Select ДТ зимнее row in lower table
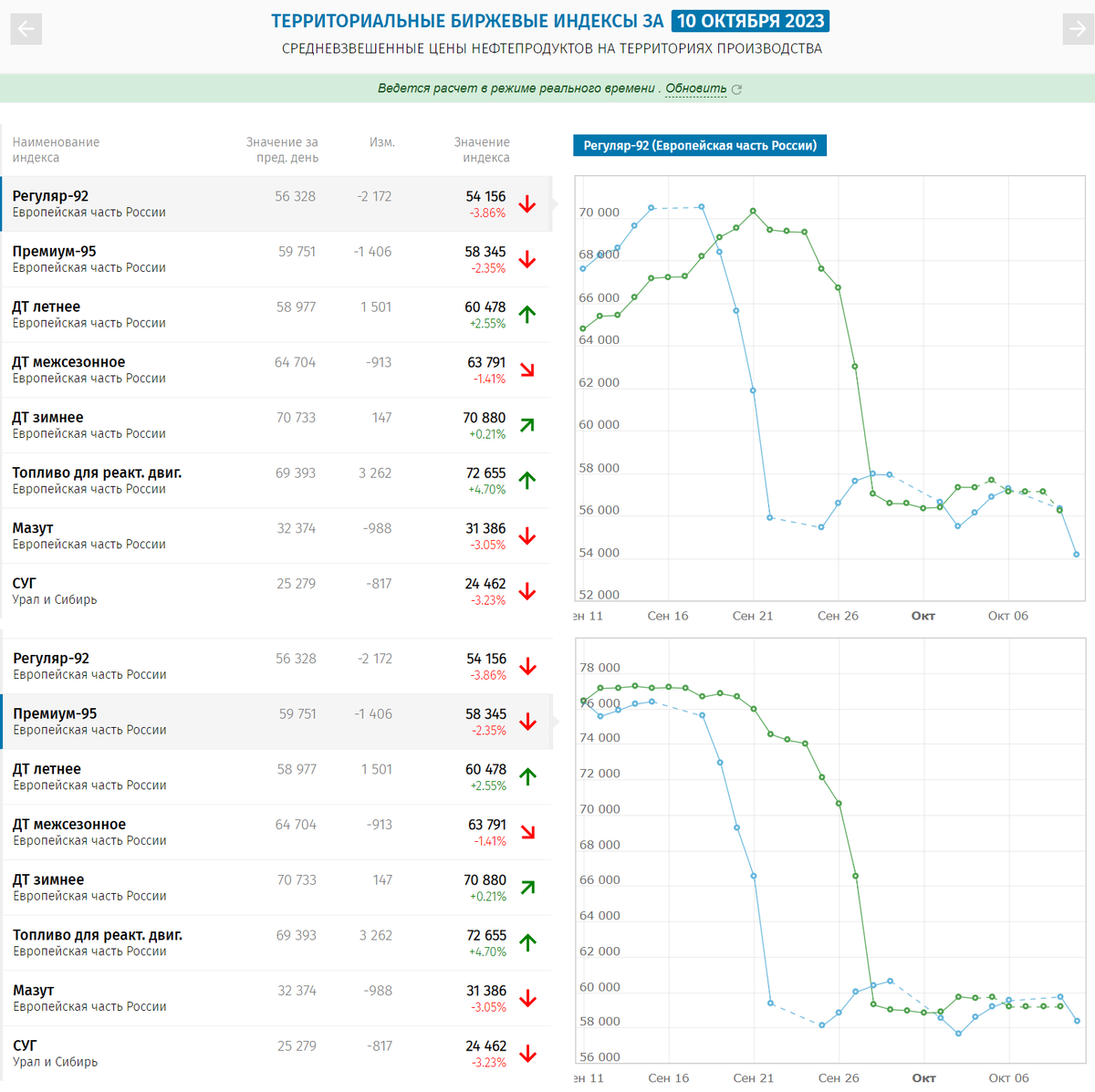The image size is (1095, 1092). point(276,888)
